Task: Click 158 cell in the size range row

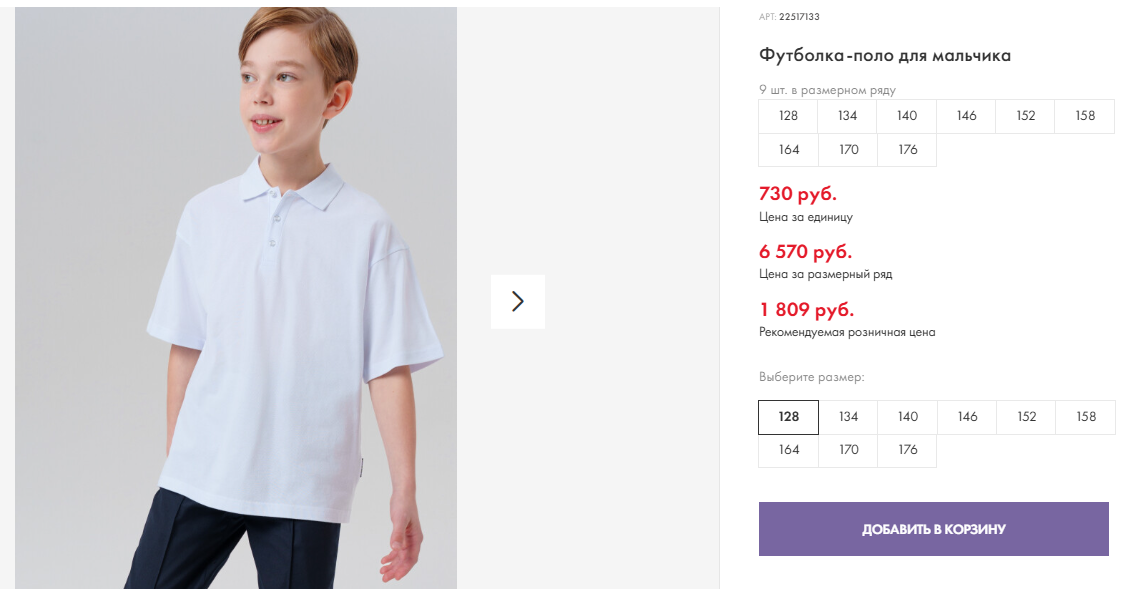Action: [1085, 116]
